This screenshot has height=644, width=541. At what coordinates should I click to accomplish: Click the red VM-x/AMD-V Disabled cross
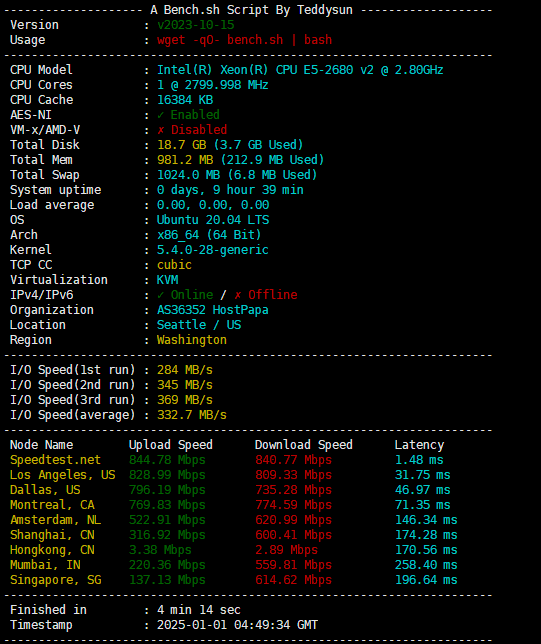(x=161, y=130)
